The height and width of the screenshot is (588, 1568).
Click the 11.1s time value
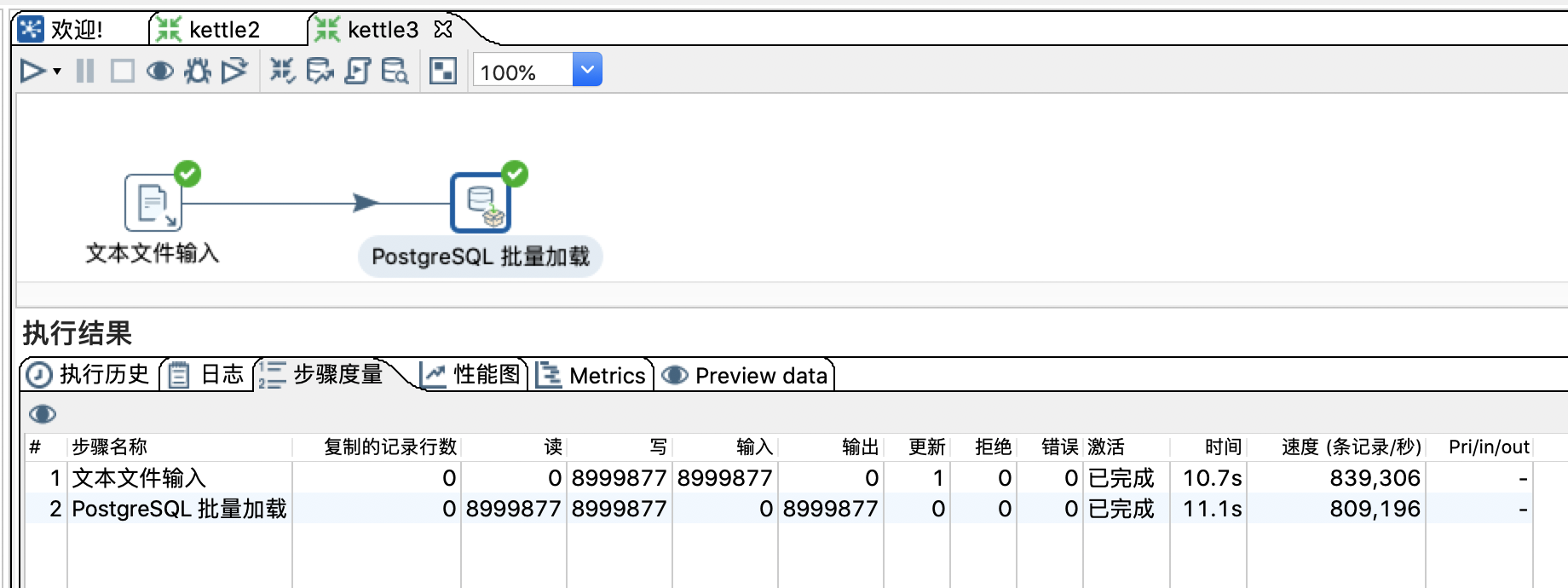coord(1212,509)
